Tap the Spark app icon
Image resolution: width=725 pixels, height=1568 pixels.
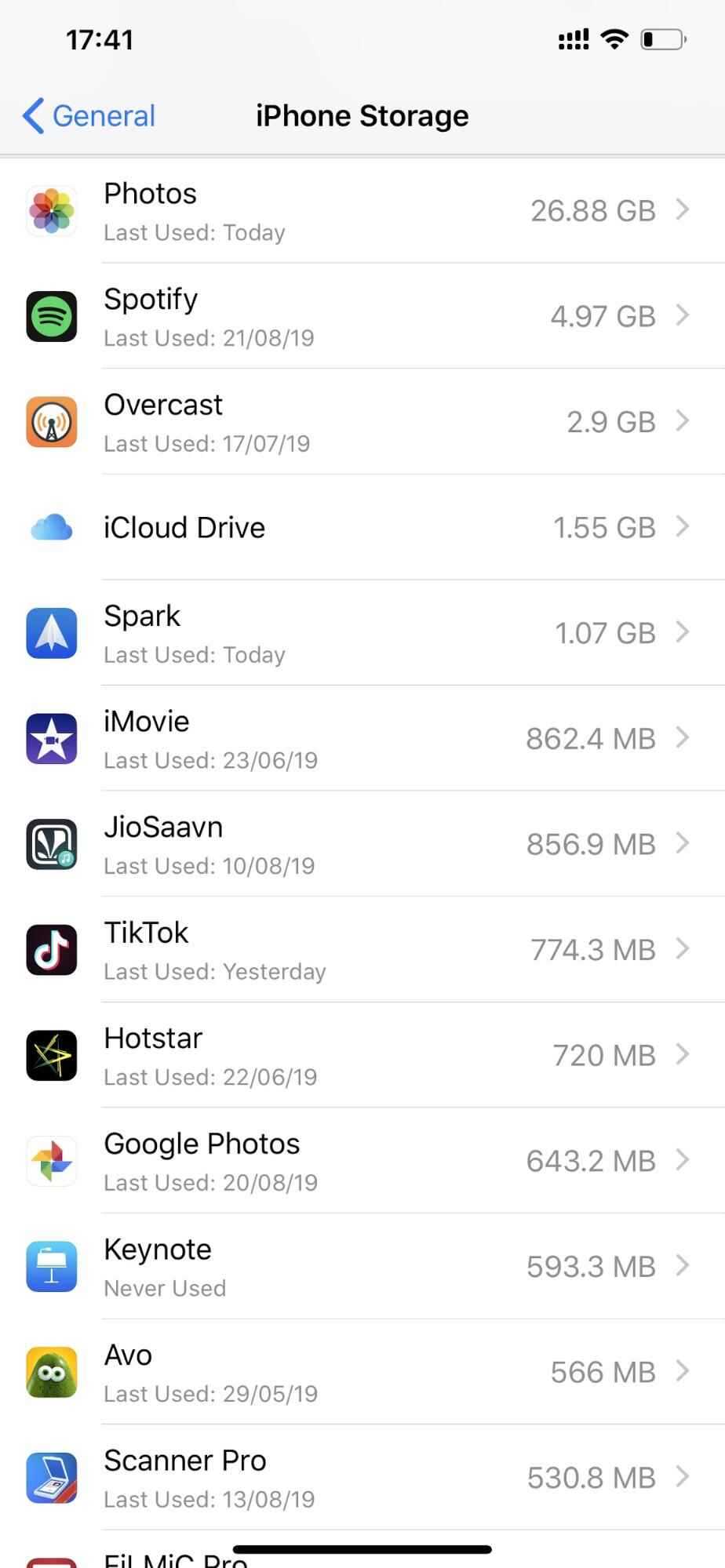point(52,633)
